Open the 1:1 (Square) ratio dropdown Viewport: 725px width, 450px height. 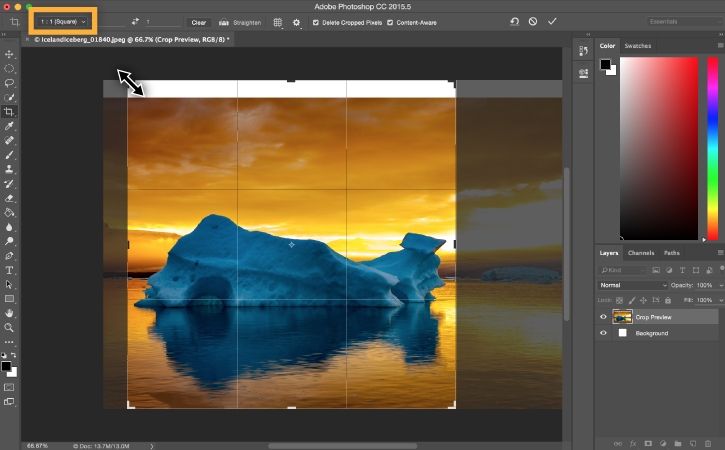click(x=63, y=20)
